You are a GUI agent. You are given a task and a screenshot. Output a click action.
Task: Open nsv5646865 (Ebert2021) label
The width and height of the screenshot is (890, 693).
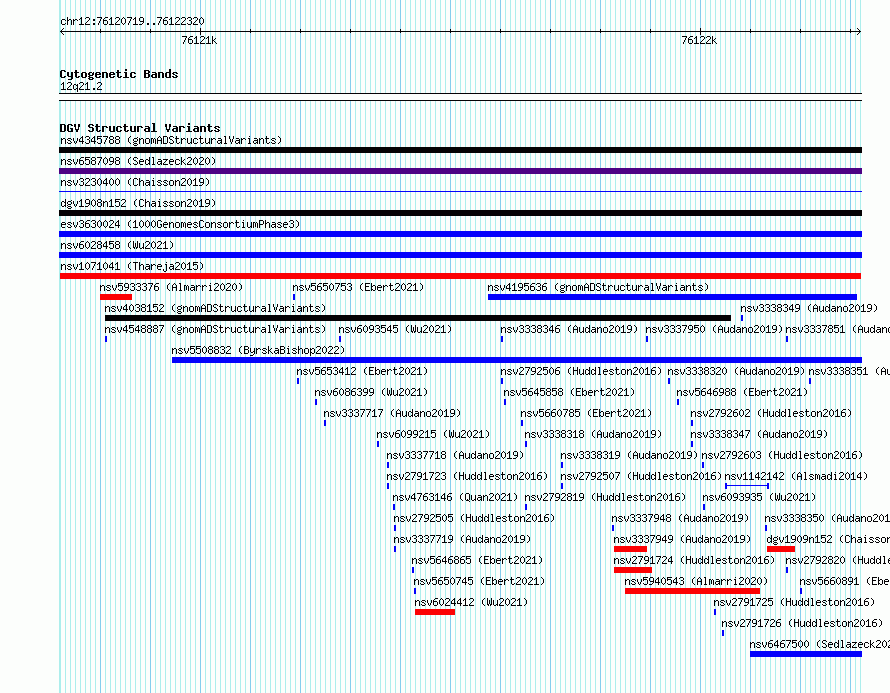pos(477,560)
